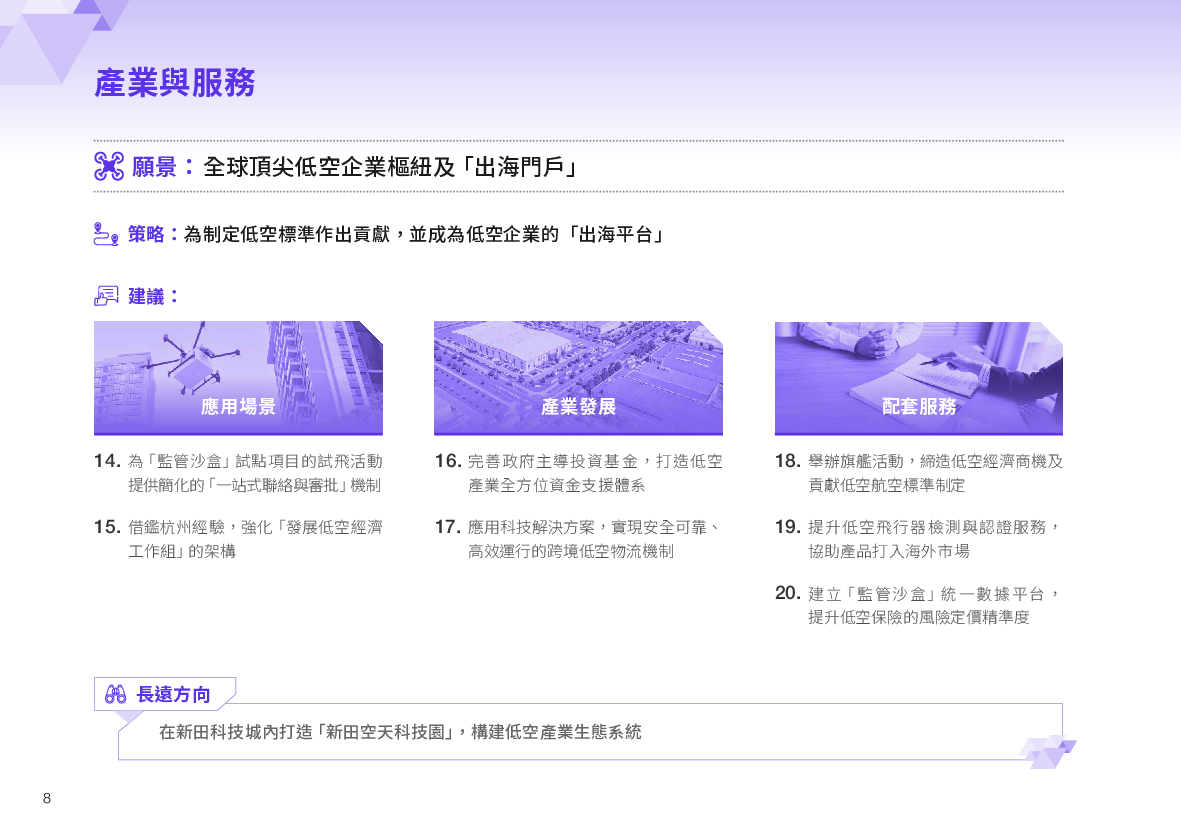1181x831 pixels.
Task: Click the chat icon beside 建議
Action: pos(106,296)
